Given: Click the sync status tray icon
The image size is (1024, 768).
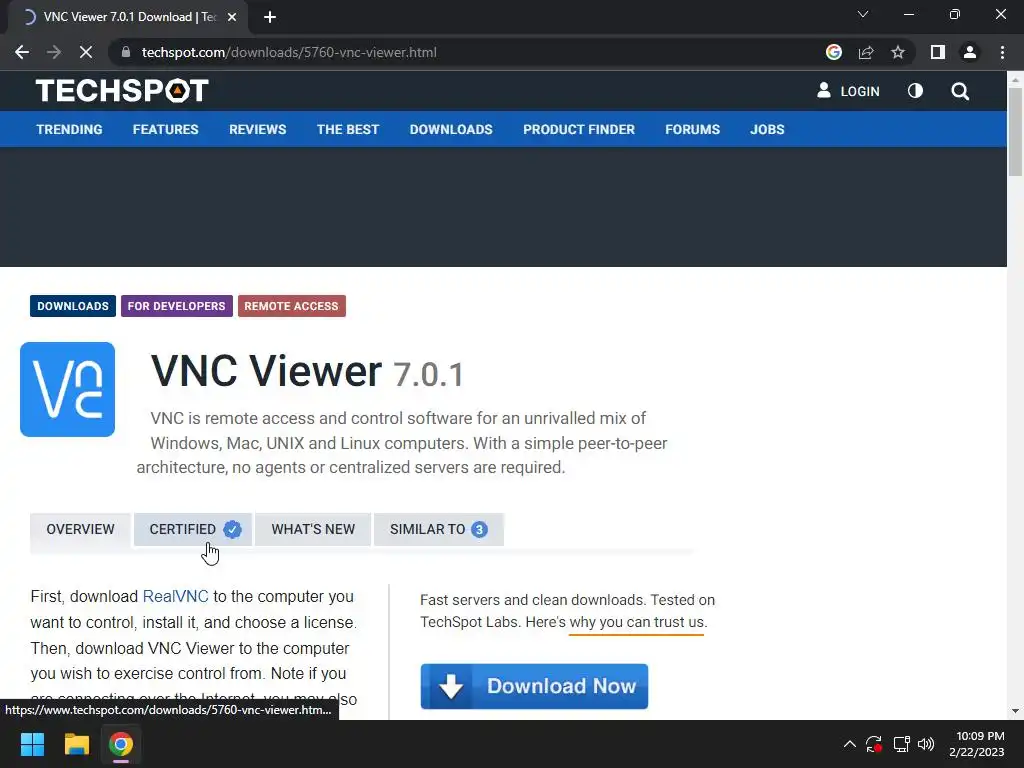Looking at the screenshot, I should 874,744.
